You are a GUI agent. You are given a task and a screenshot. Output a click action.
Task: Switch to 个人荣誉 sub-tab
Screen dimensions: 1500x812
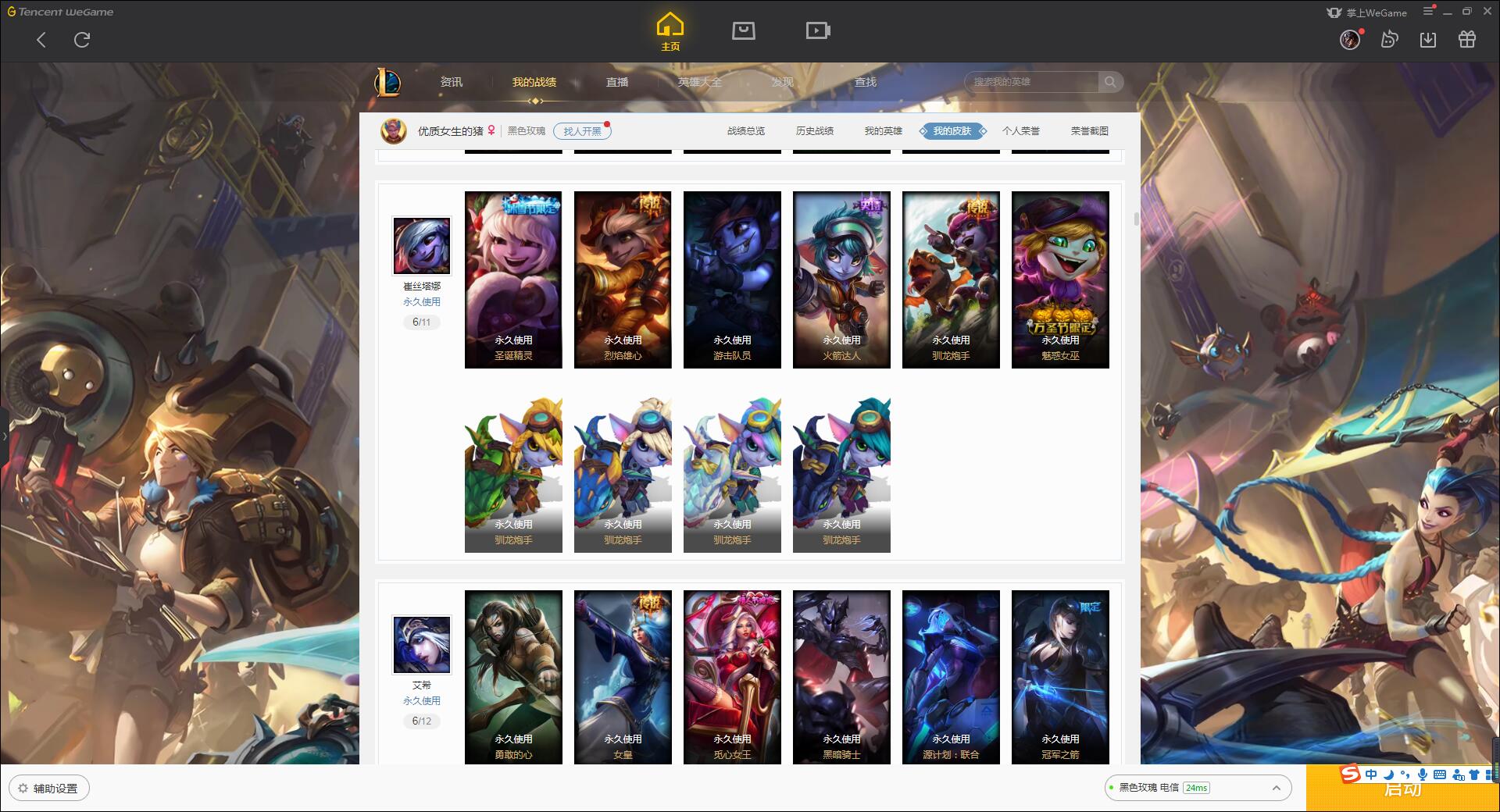click(1021, 131)
